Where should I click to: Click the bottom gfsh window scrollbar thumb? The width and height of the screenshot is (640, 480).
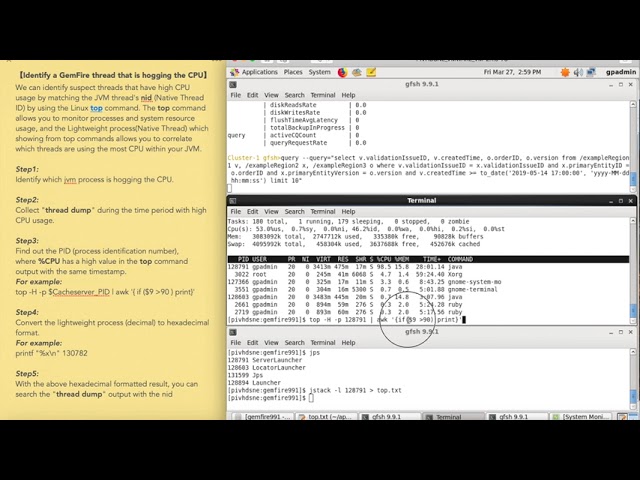click(633, 395)
